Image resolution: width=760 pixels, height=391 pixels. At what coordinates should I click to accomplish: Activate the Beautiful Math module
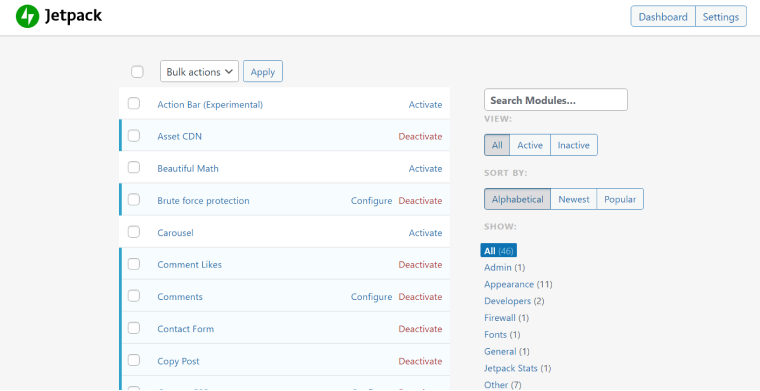(x=425, y=169)
